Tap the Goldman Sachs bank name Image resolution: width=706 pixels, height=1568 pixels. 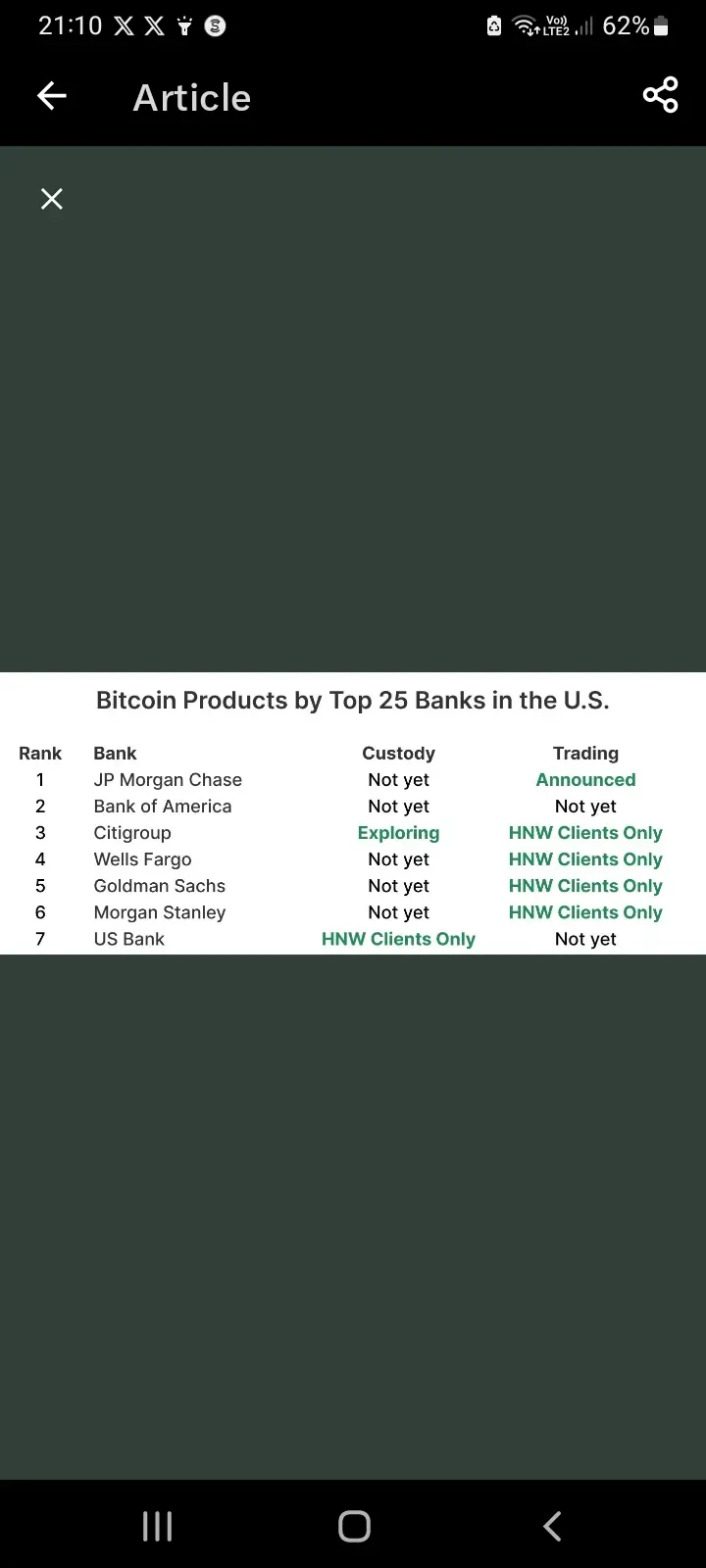pyautogui.click(x=160, y=886)
